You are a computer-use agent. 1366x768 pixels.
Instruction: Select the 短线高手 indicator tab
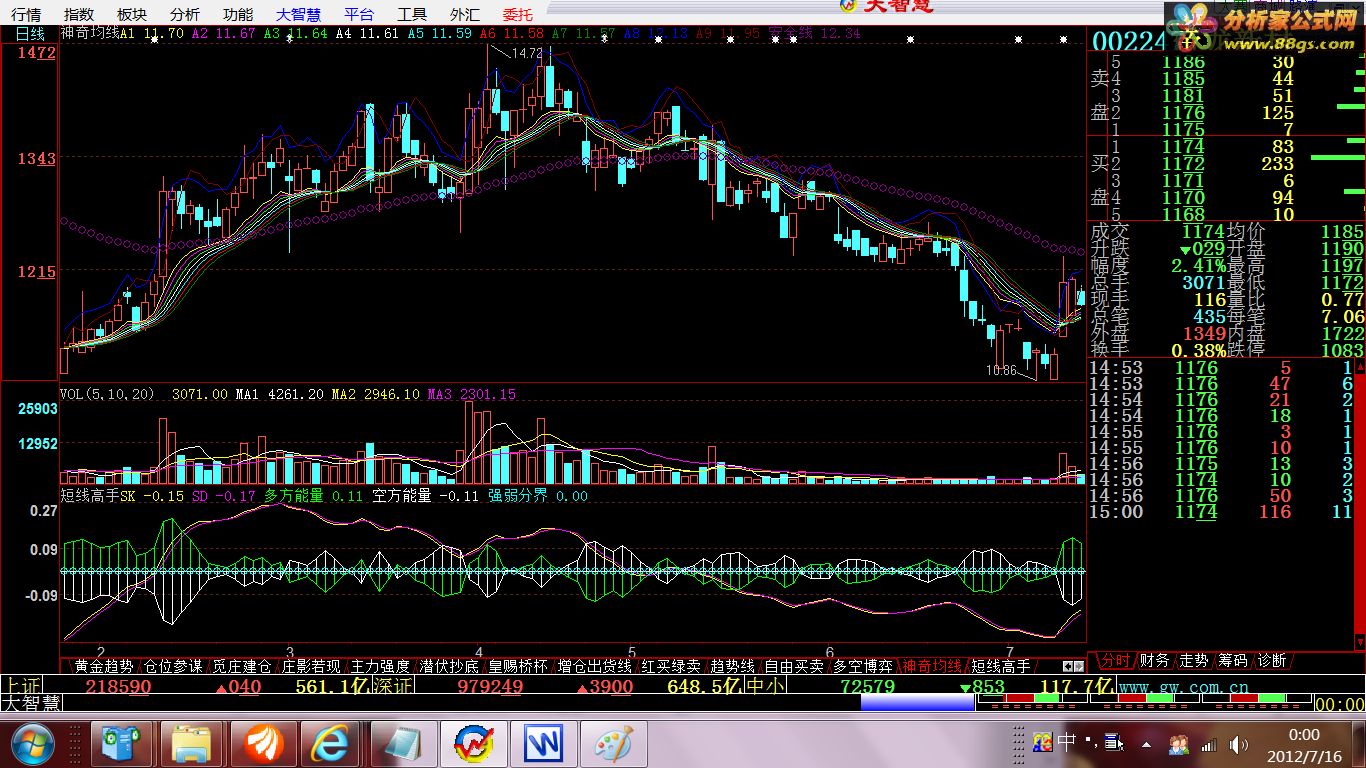point(1001,666)
